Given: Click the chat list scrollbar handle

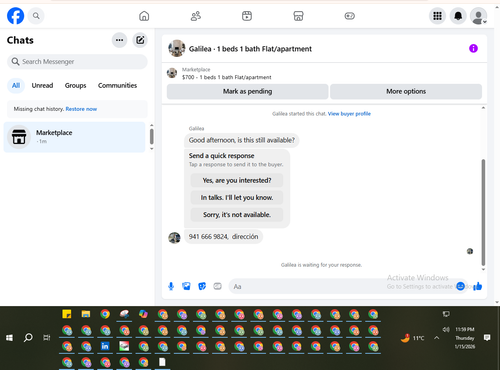Looking at the screenshot, I should (x=152, y=136).
